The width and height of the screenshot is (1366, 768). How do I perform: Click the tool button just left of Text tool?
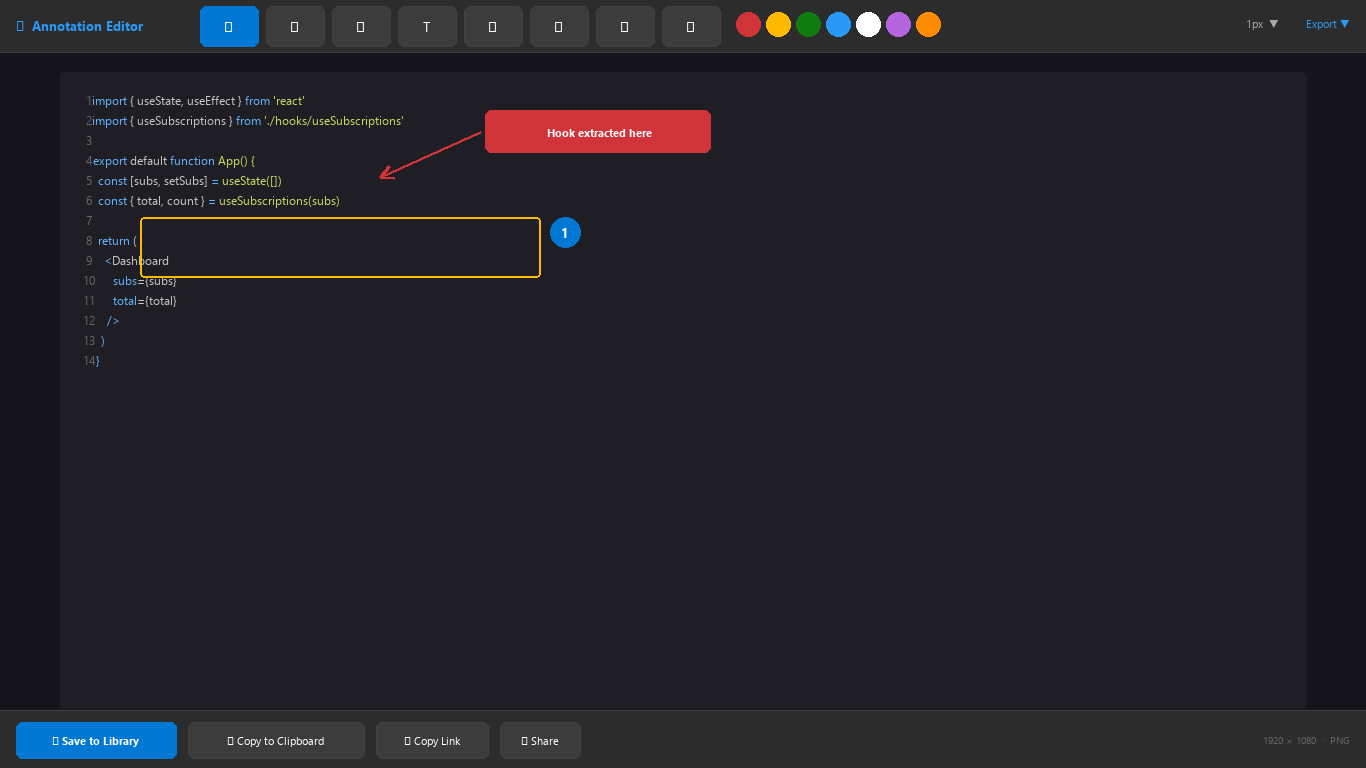361,26
